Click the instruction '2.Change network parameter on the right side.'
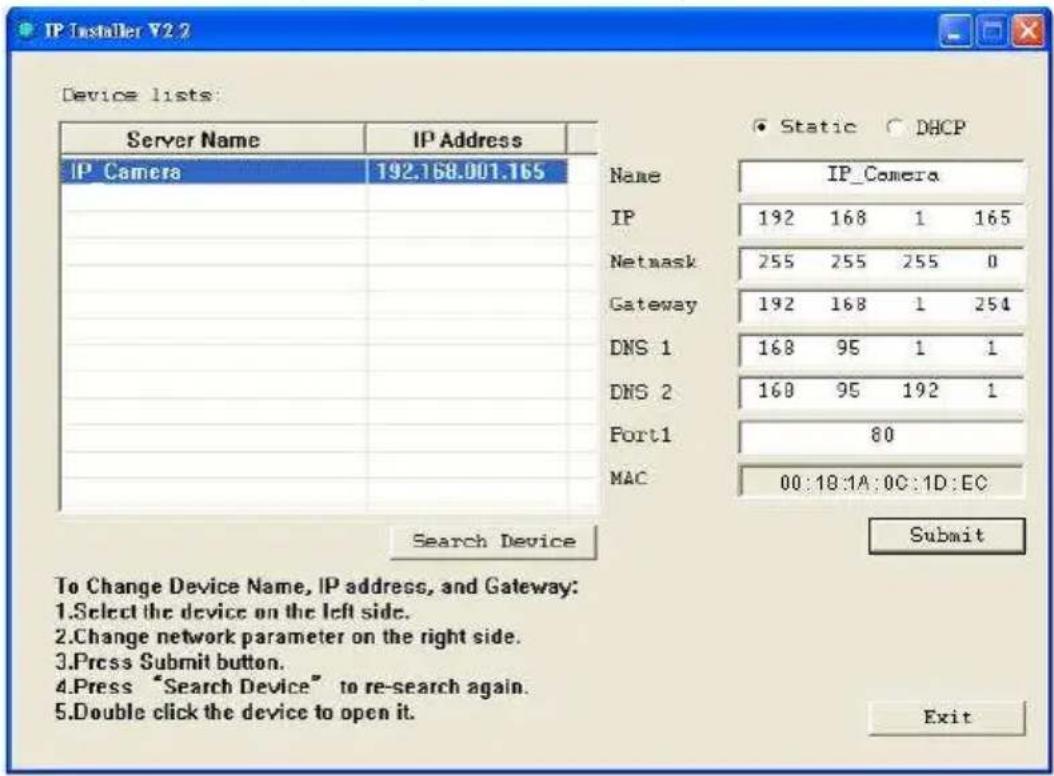1054x776 pixels. click(288, 636)
